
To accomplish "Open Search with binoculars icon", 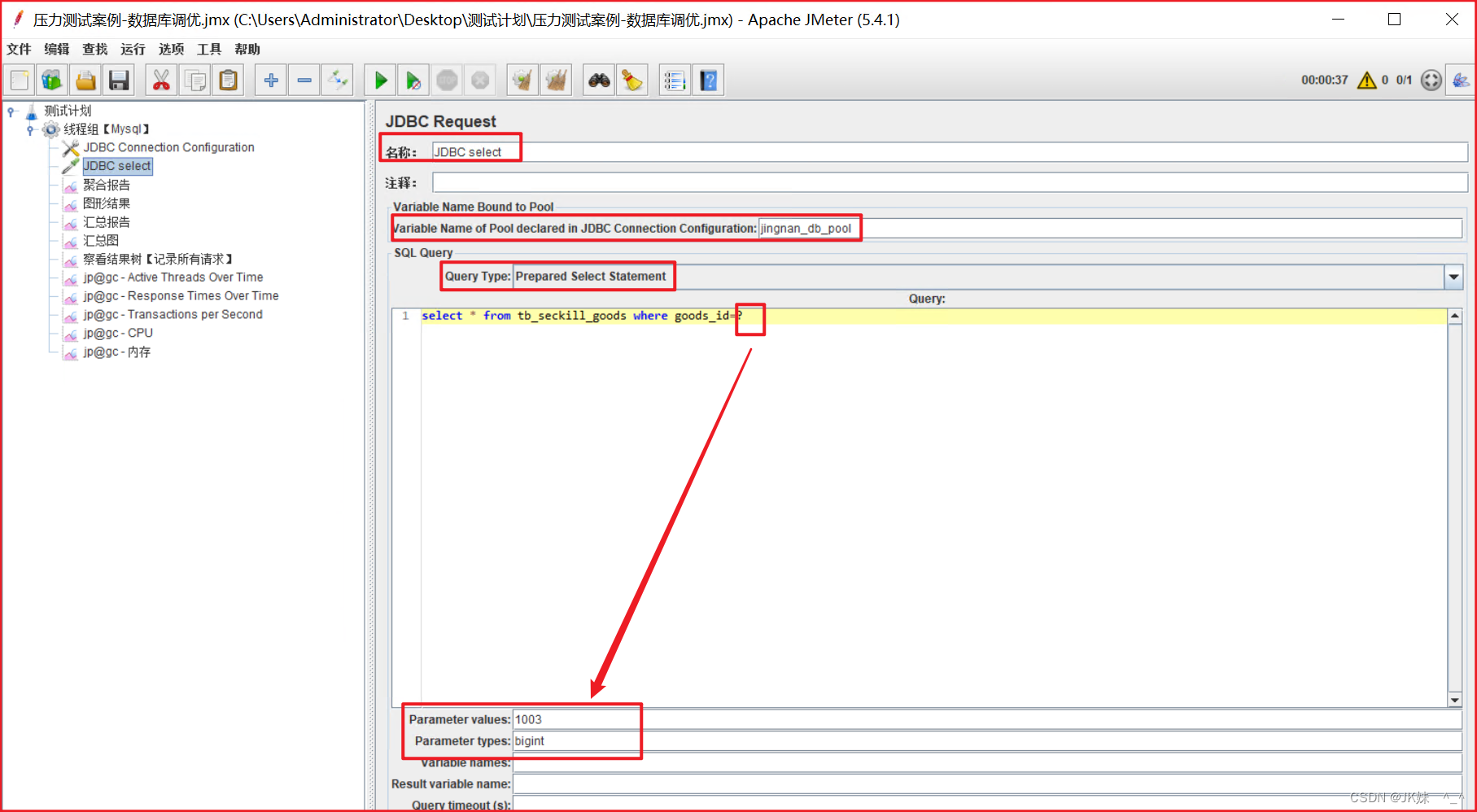I will [599, 81].
